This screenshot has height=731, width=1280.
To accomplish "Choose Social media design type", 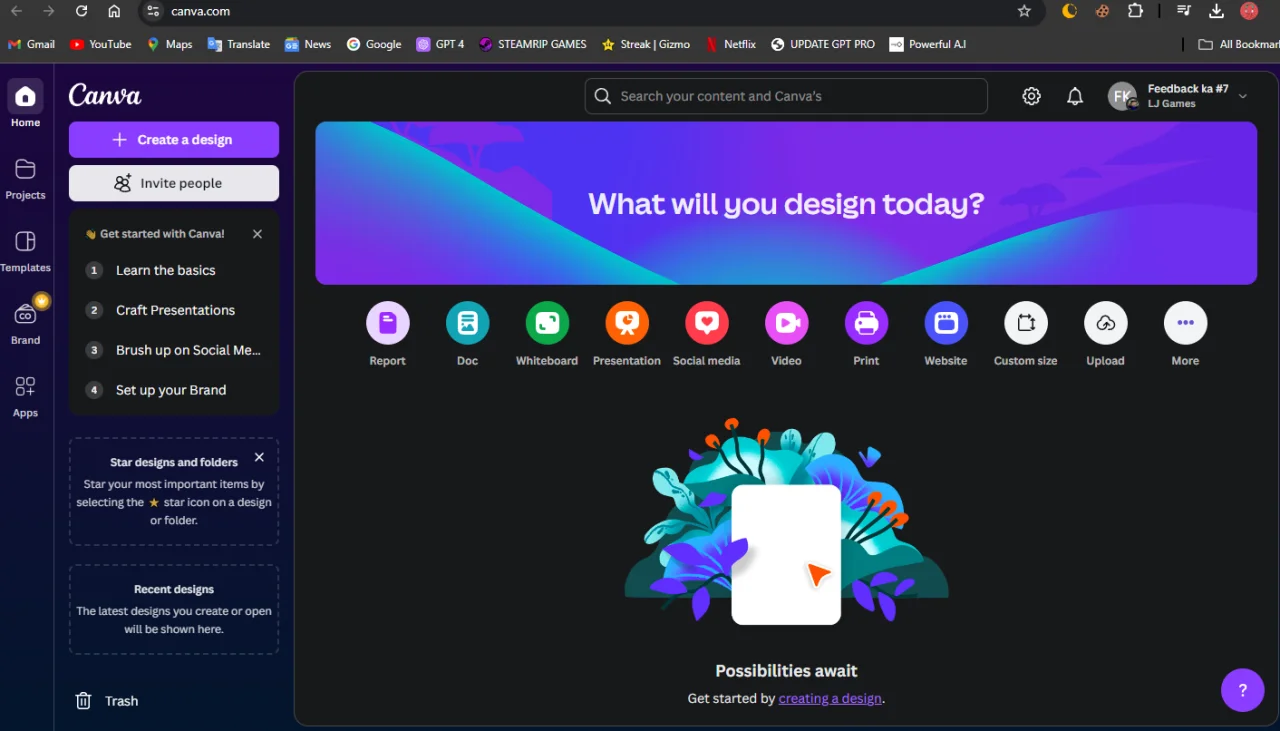I will 707,323.
